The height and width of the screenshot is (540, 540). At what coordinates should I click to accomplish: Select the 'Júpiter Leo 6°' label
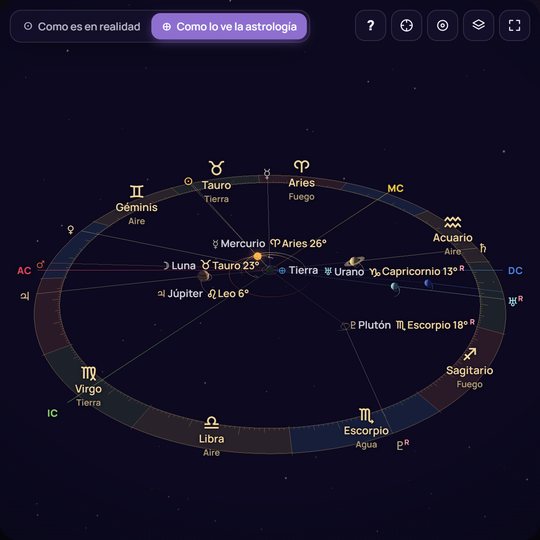203,294
